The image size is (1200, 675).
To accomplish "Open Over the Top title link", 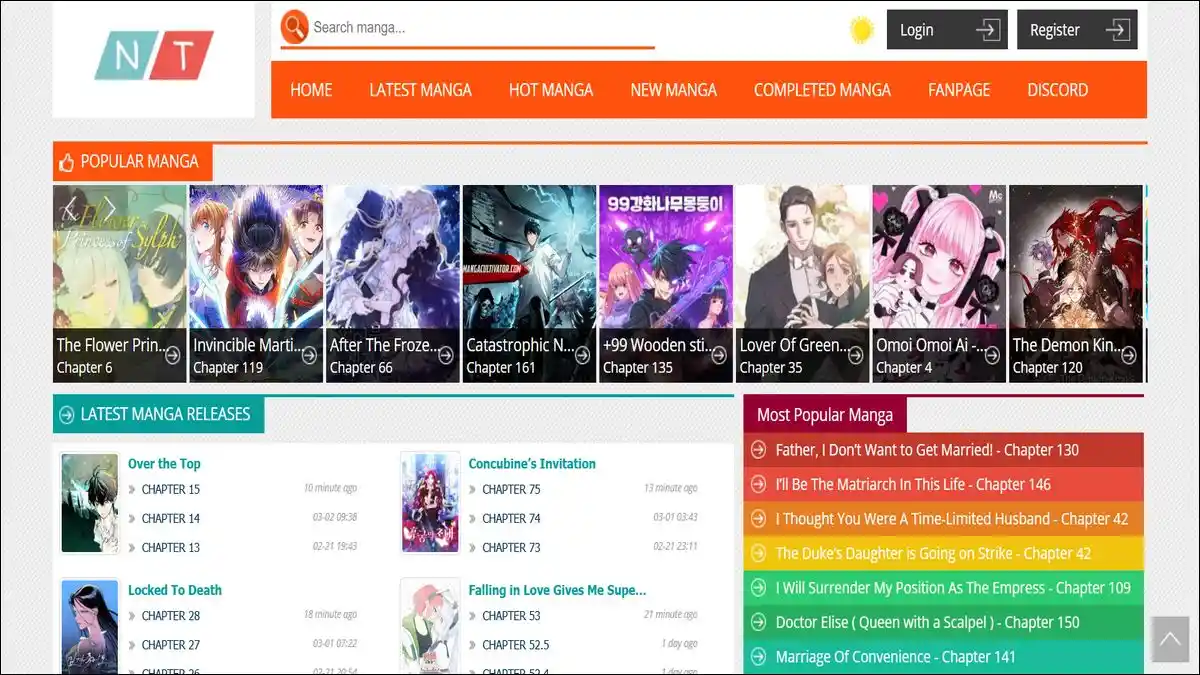I will coord(164,464).
